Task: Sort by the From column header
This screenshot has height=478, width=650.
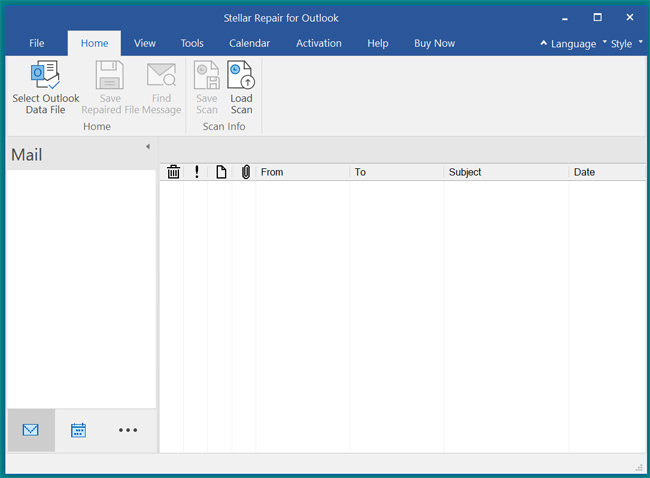Action: coord(303,172)
